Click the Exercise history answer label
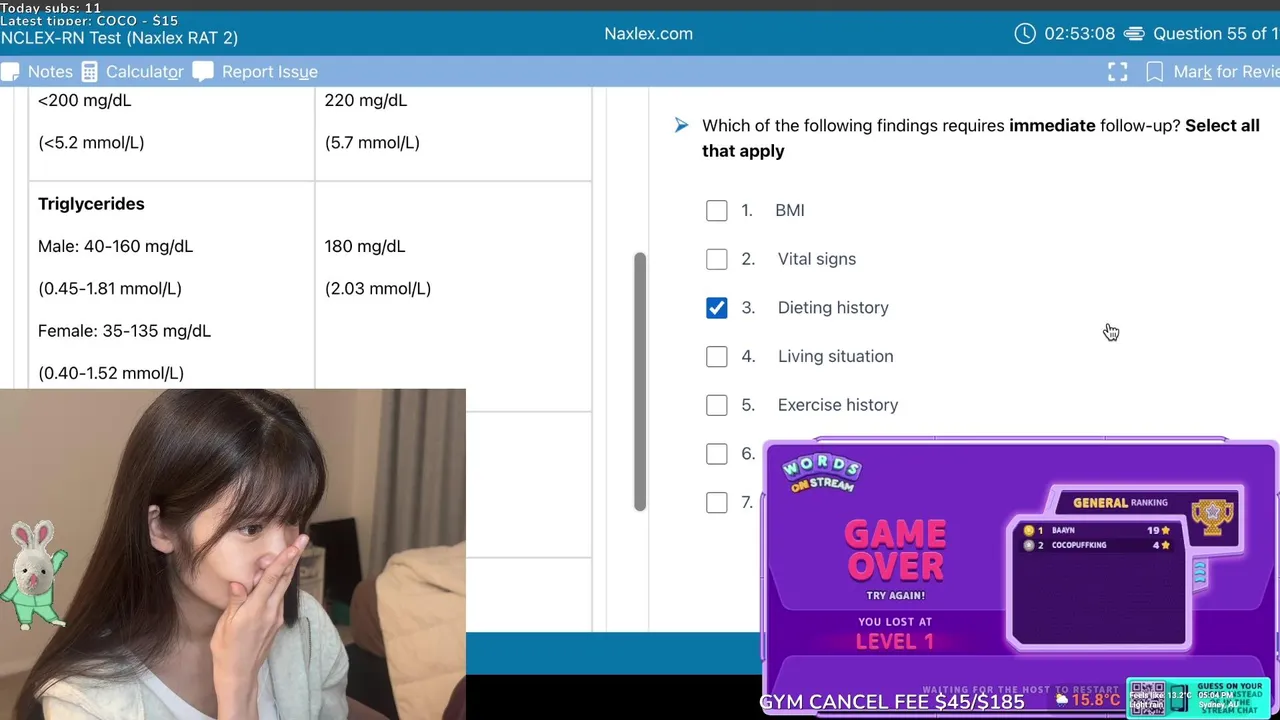Viewport: 1280px width, 720px height. (x=838, y=405)
